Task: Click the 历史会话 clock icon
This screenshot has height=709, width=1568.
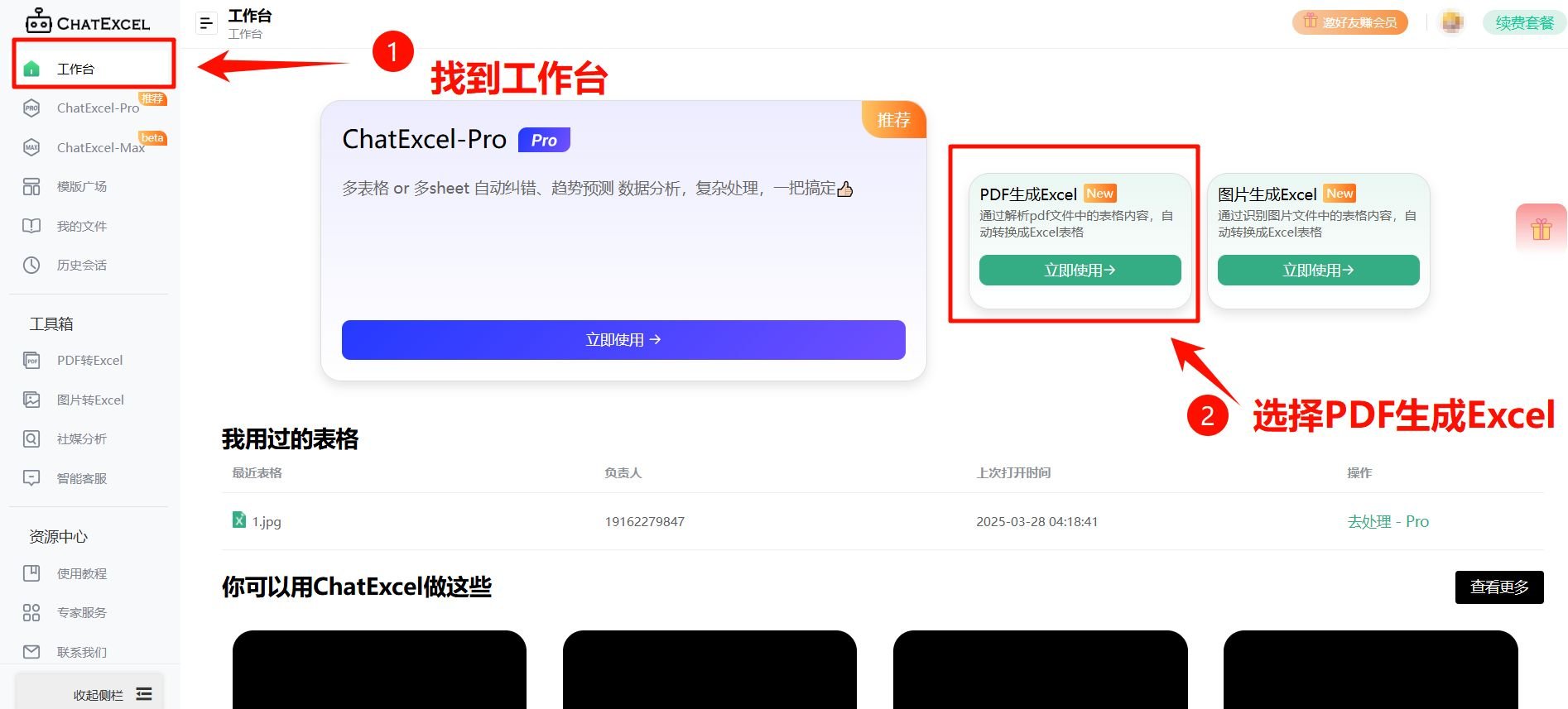Action: click(31, 266)
